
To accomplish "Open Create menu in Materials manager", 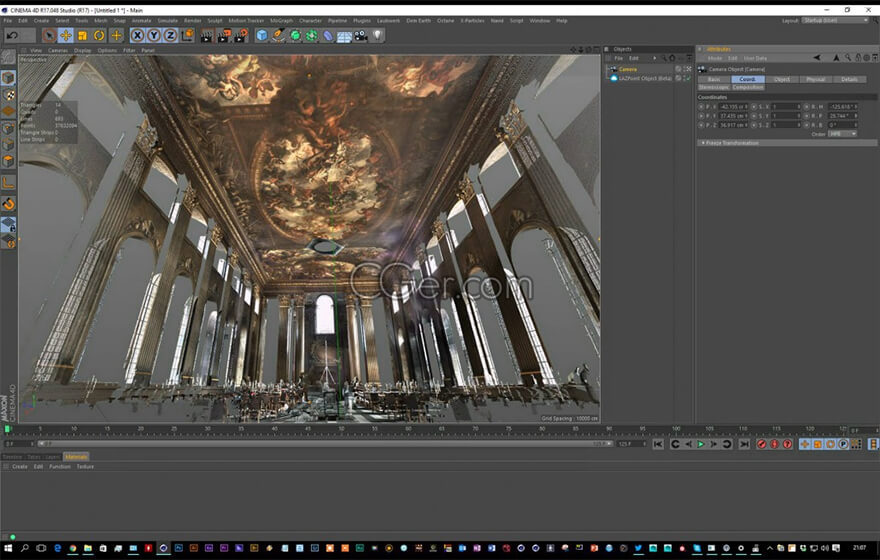I will coord(20,467).
